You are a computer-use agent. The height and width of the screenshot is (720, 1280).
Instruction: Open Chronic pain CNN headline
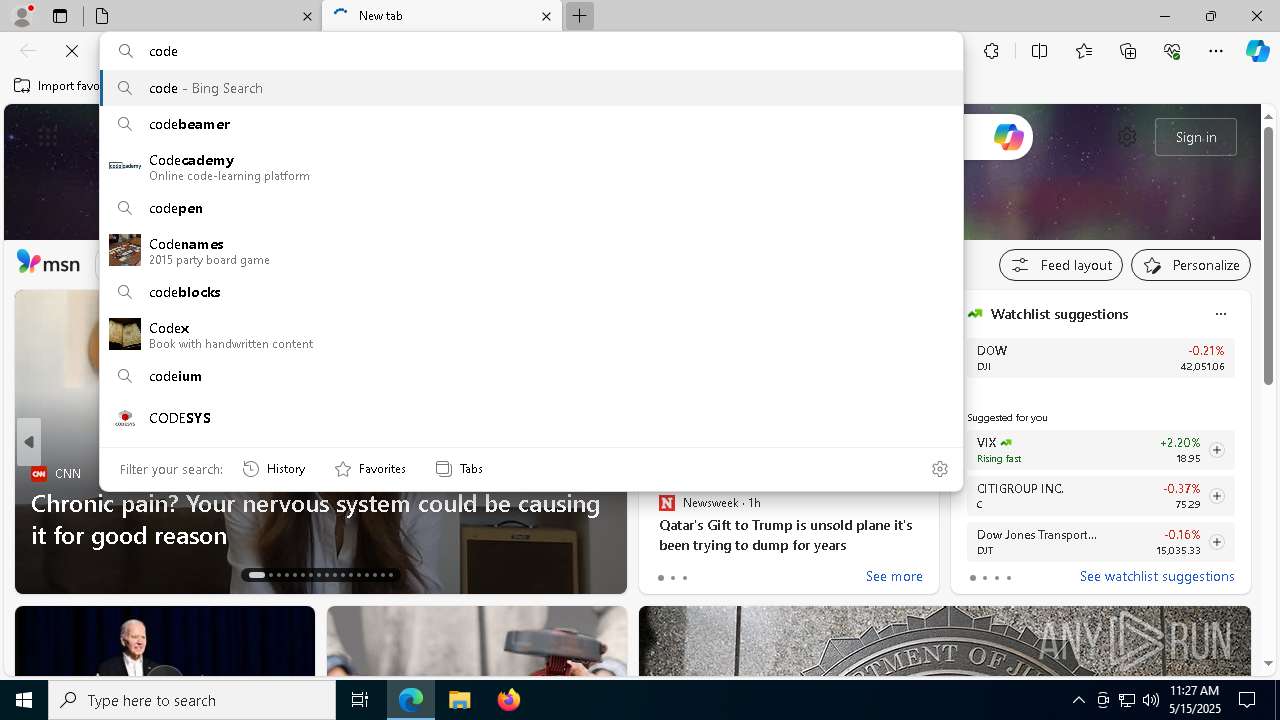pos(315,519)
